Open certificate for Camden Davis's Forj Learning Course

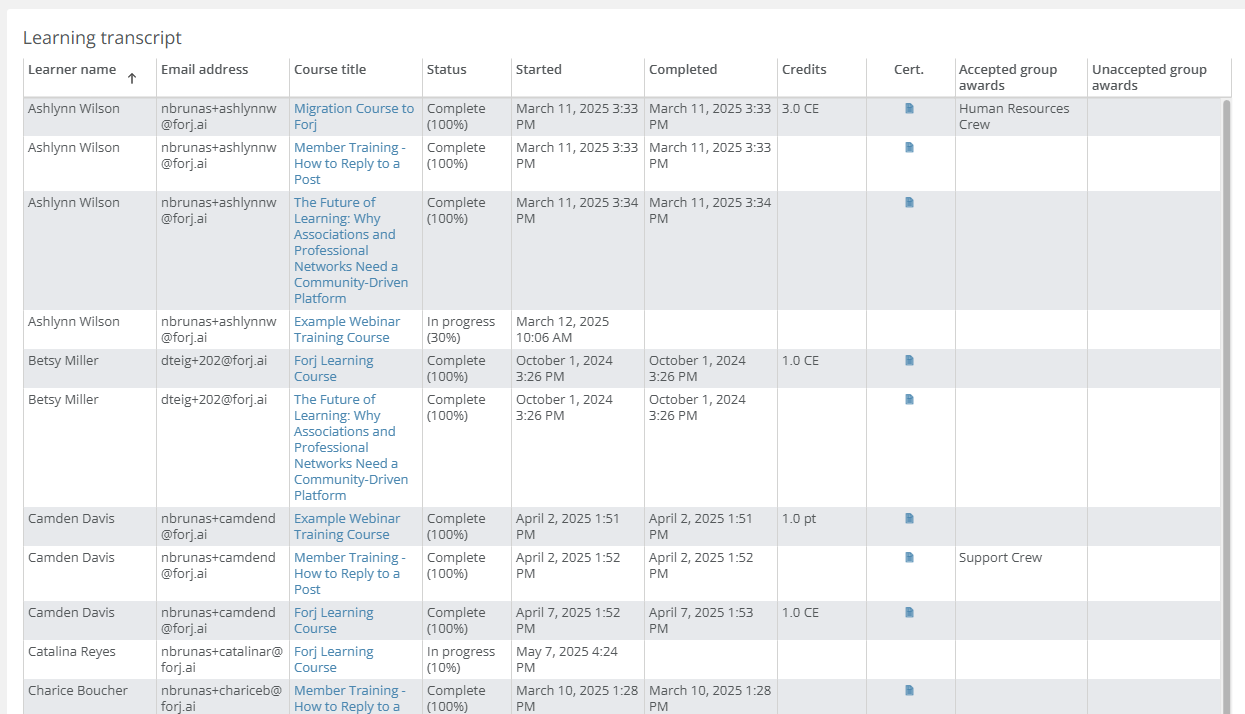910,612
